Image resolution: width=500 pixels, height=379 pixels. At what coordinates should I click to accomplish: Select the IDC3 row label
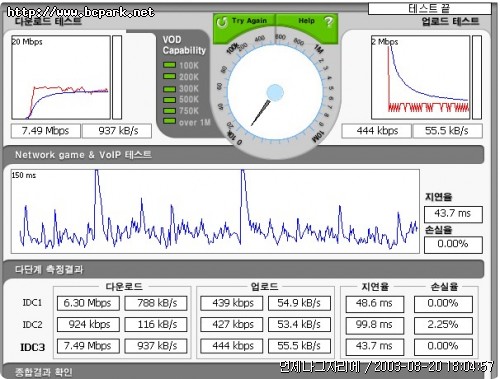point(33,347)
